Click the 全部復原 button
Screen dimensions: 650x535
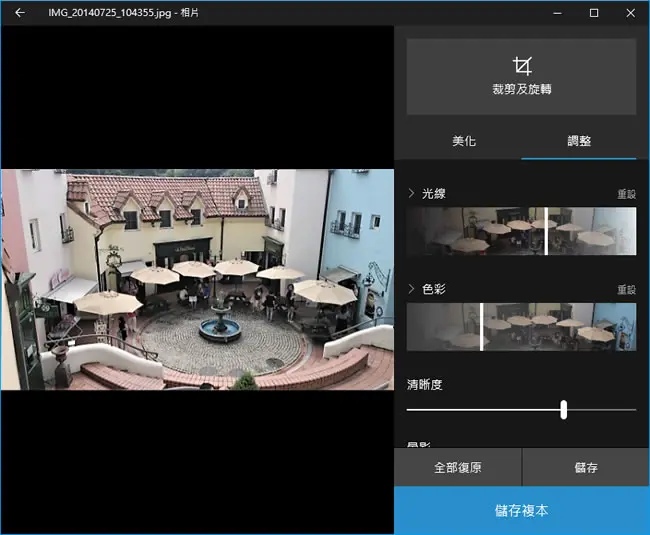click(x=458, y=467)
